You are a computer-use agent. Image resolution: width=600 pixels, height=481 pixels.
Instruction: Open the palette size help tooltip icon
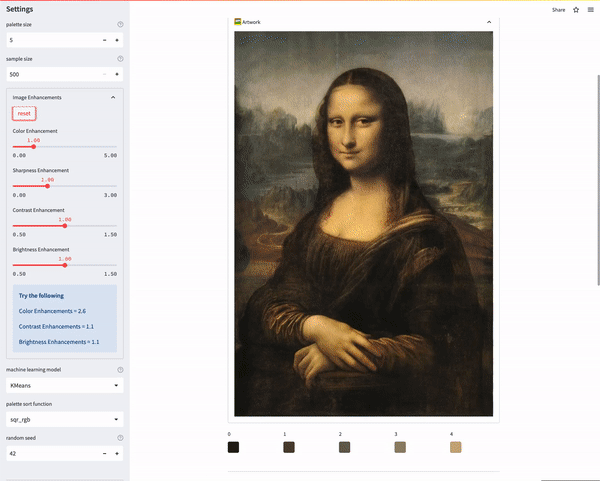click(x=120, y=24)
